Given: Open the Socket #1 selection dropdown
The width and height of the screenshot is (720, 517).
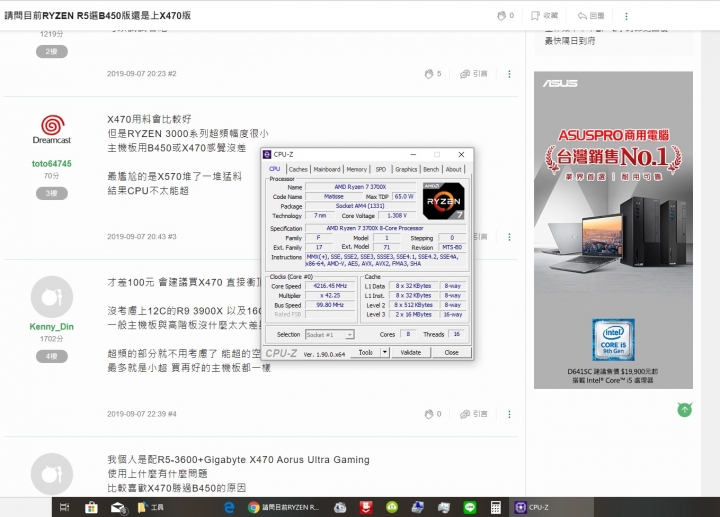Looking at the screenshot, I should click(330, 335).
